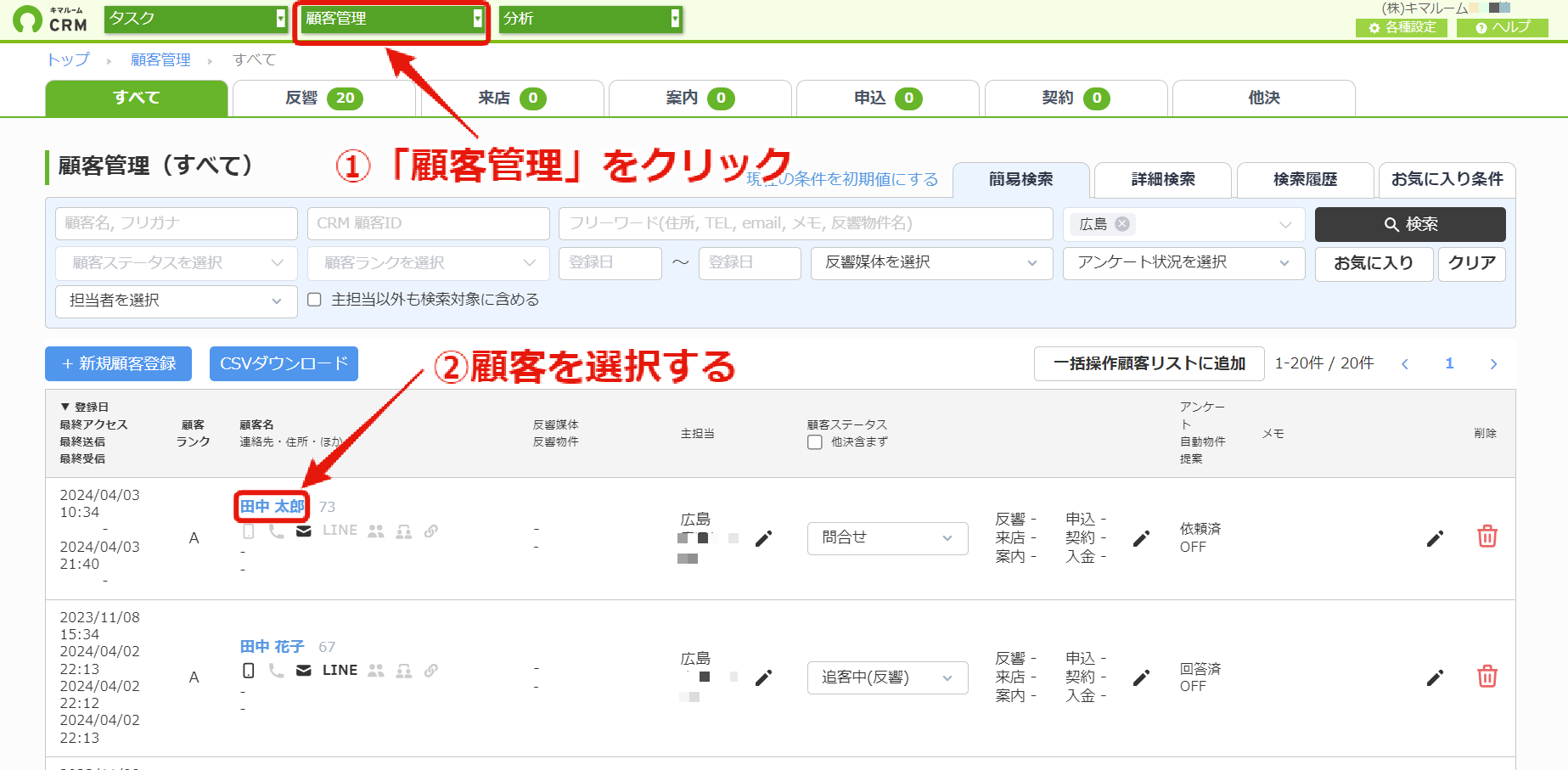Edit memo pencil in 田中 花子 row
Image resolution: width=1568 pixels, height=770 pixels.
point(1435,677)
